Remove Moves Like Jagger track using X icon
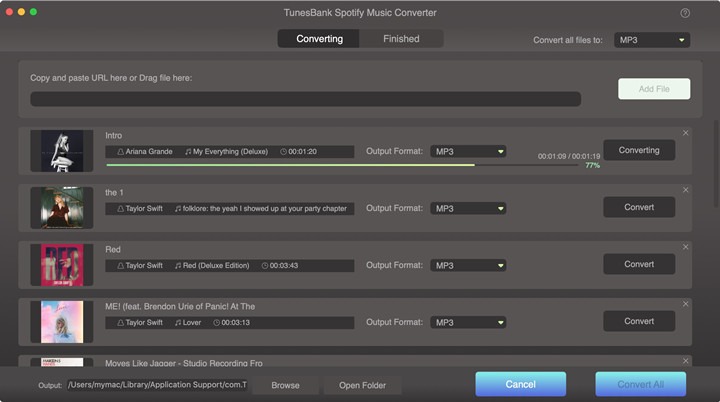This screenshot has width=720, height=402. (x=685, y=360)
